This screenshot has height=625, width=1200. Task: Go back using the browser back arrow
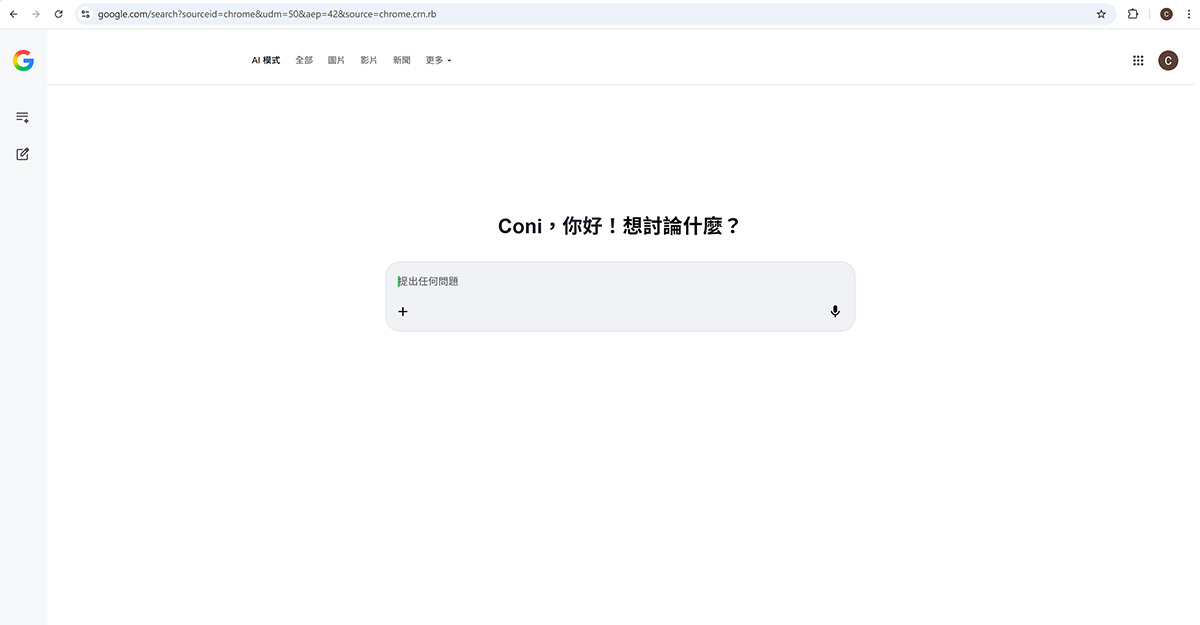click(x=13, y=14)
